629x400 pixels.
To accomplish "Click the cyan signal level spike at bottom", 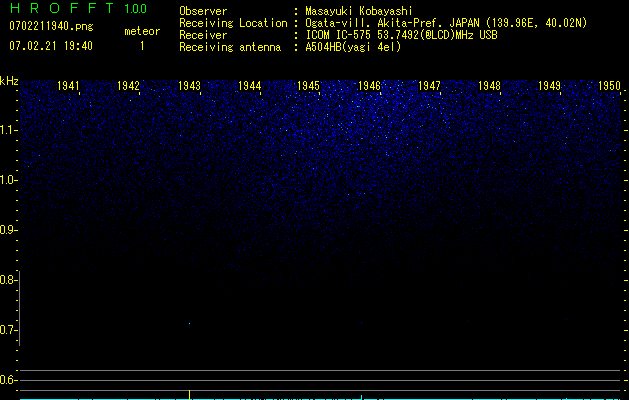I will coord(362,397).
